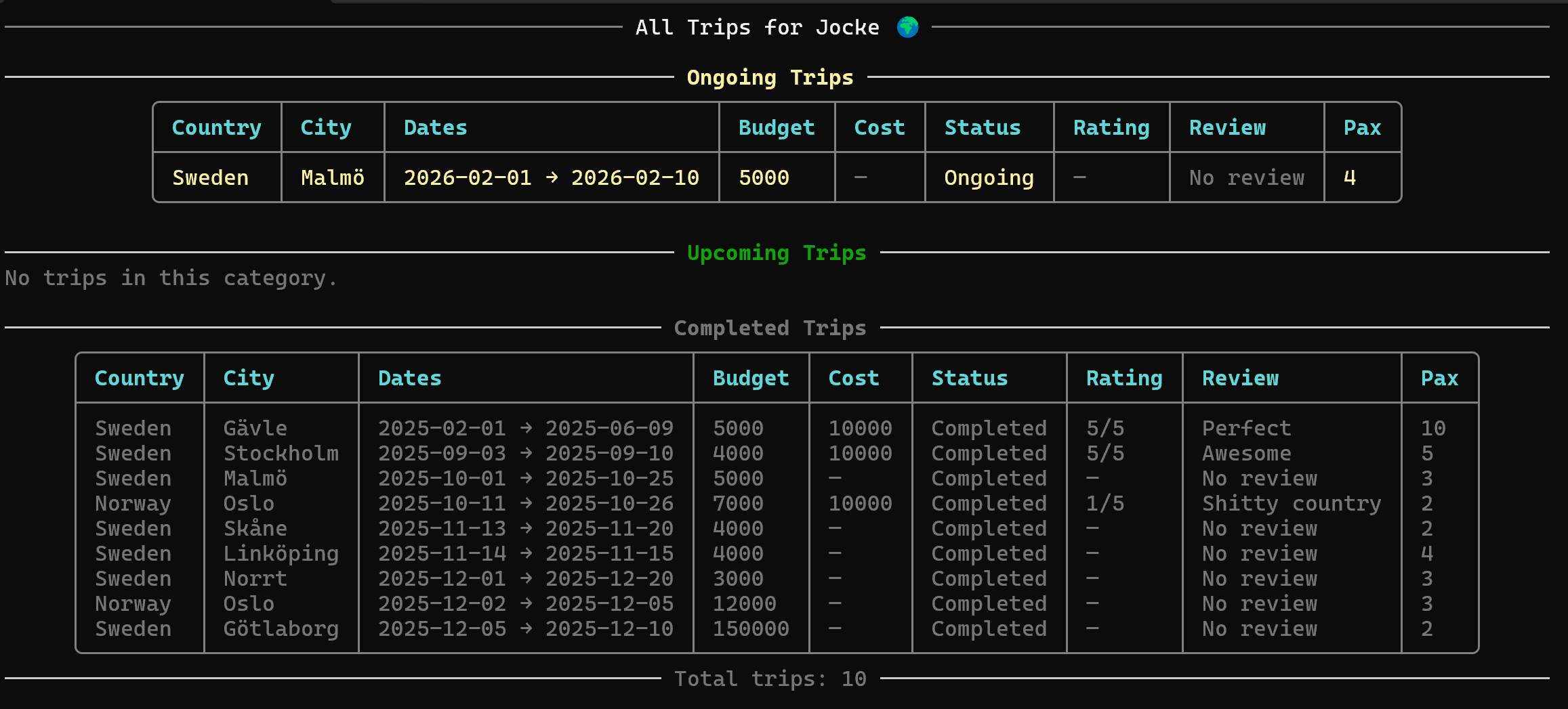
Task: Click the 2026-02-01 → 2026-02-10 date range
Action: coord(551,177)
